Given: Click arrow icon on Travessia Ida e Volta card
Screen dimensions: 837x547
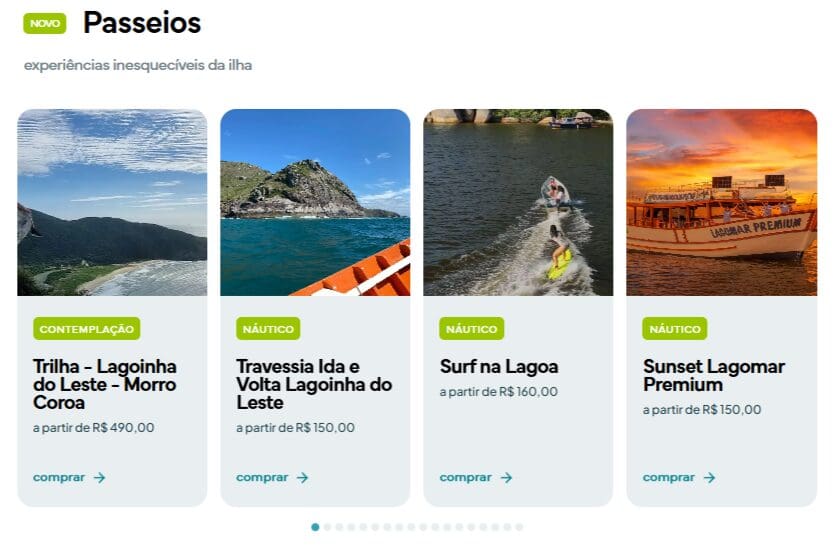Looking at the screenshot, I should 302,478.
